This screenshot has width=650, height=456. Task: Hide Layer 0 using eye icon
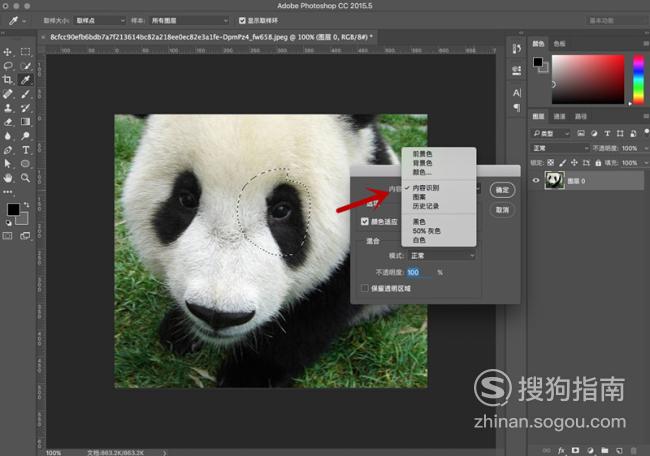(536, 180)
